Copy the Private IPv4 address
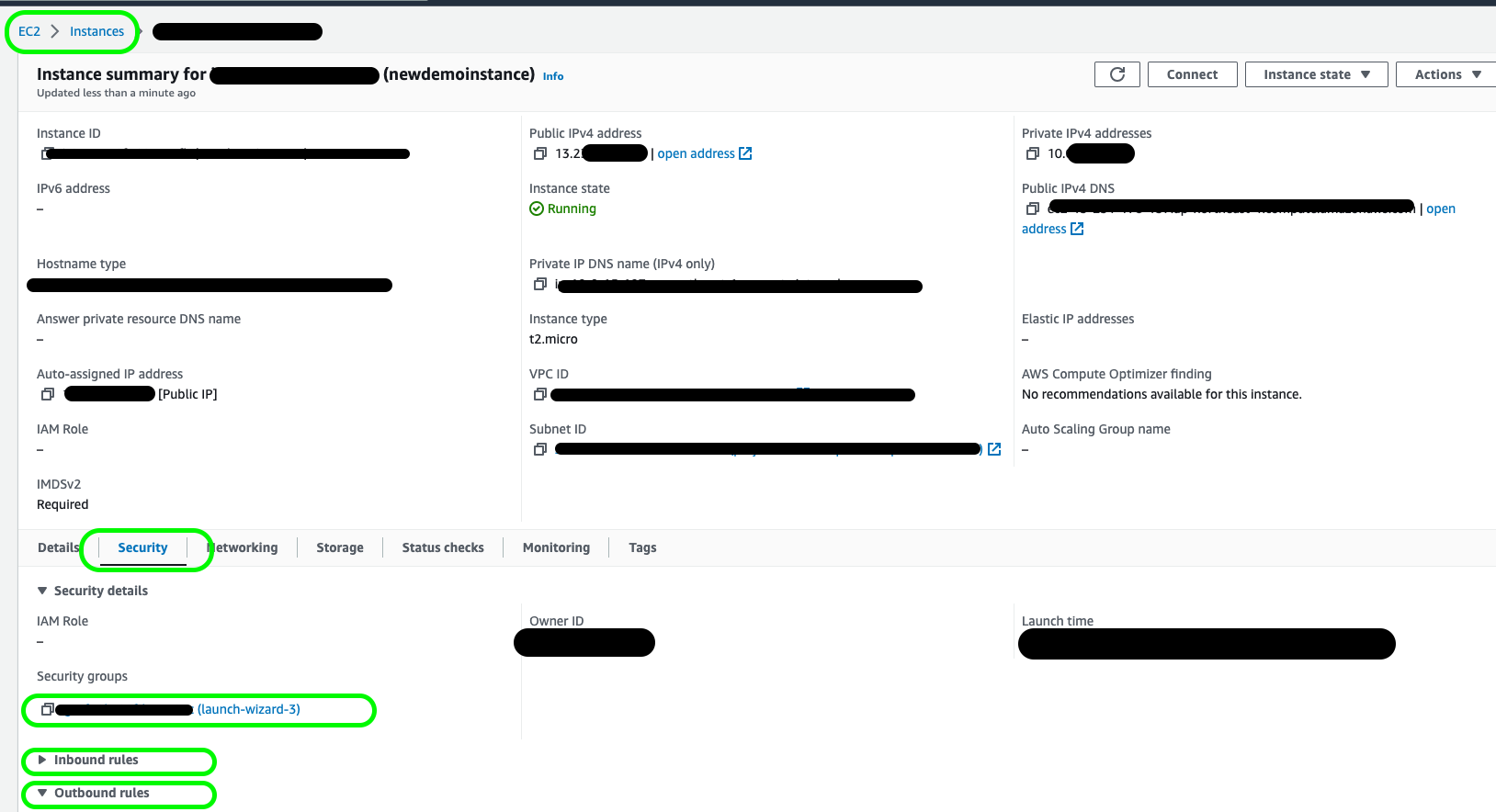Image resolution: width=1496 pixels, height=812 pixels. pyautogui.click(x=1033, y=153)
